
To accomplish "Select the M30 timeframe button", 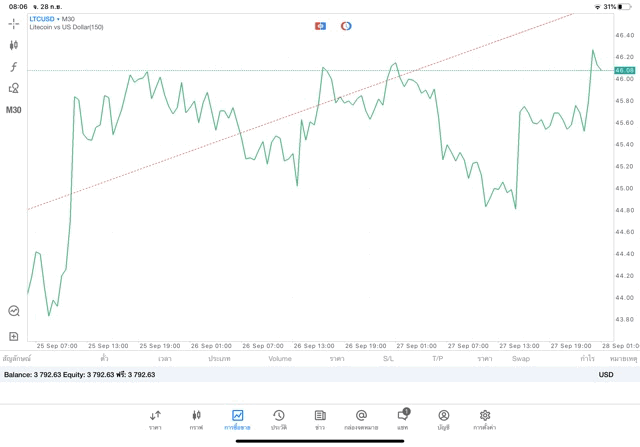I will 14,110.
